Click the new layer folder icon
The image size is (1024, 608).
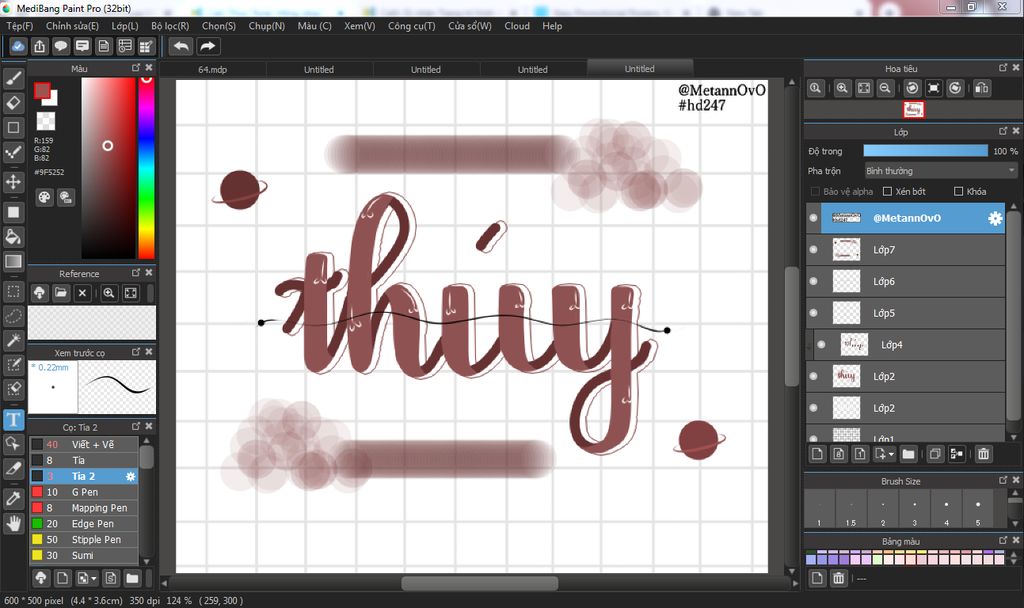[x=908, y=453]
